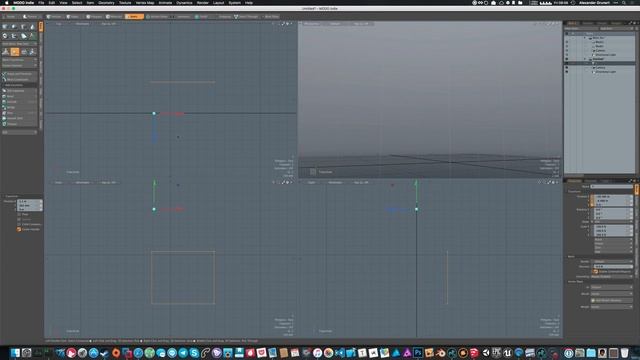
Task: Open the System menu
Action: click(x=234, y=2)
